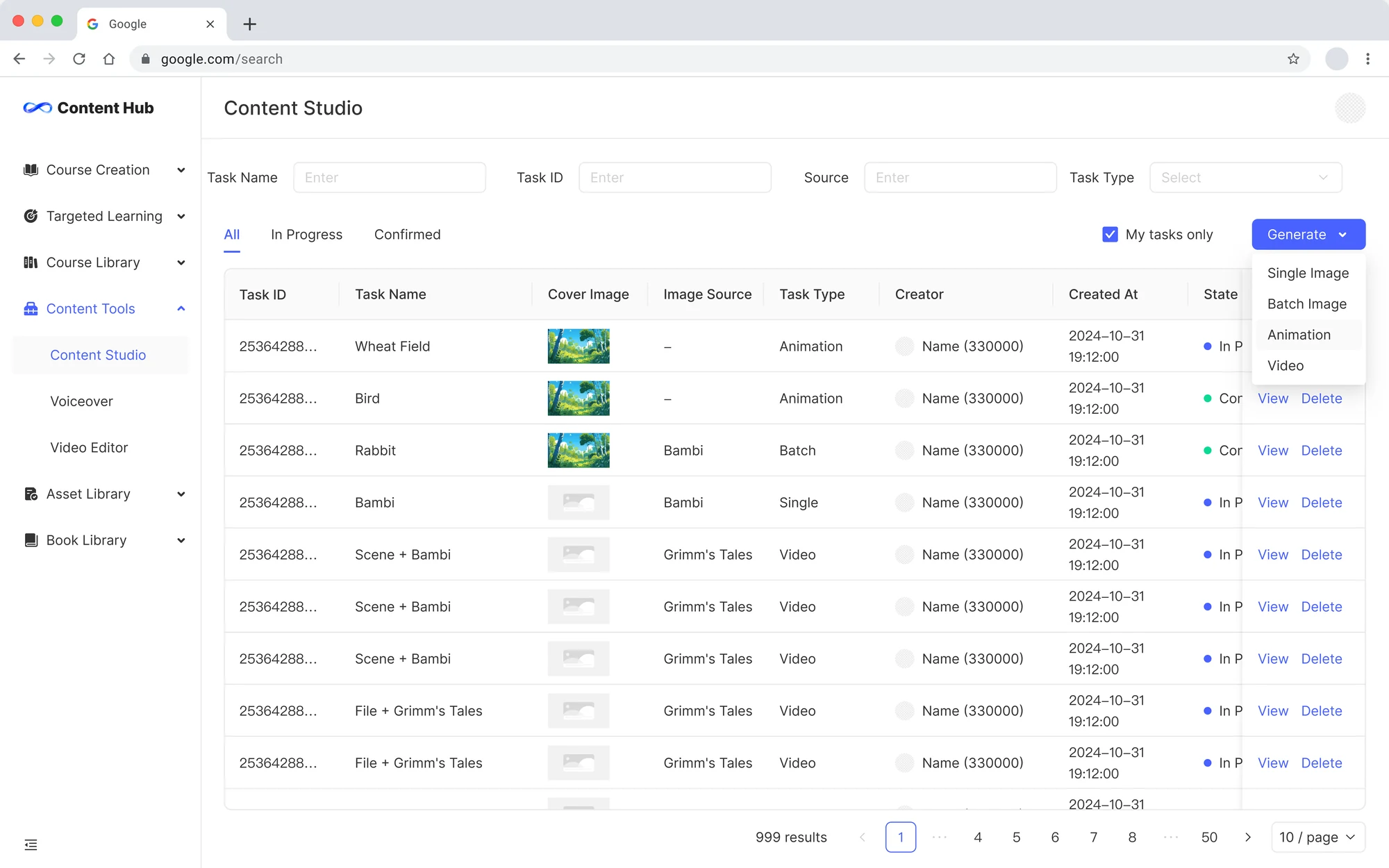Viewport: 1389px width, 868px height.
Task: Click the Task Name input field
Action: [390, 178]
